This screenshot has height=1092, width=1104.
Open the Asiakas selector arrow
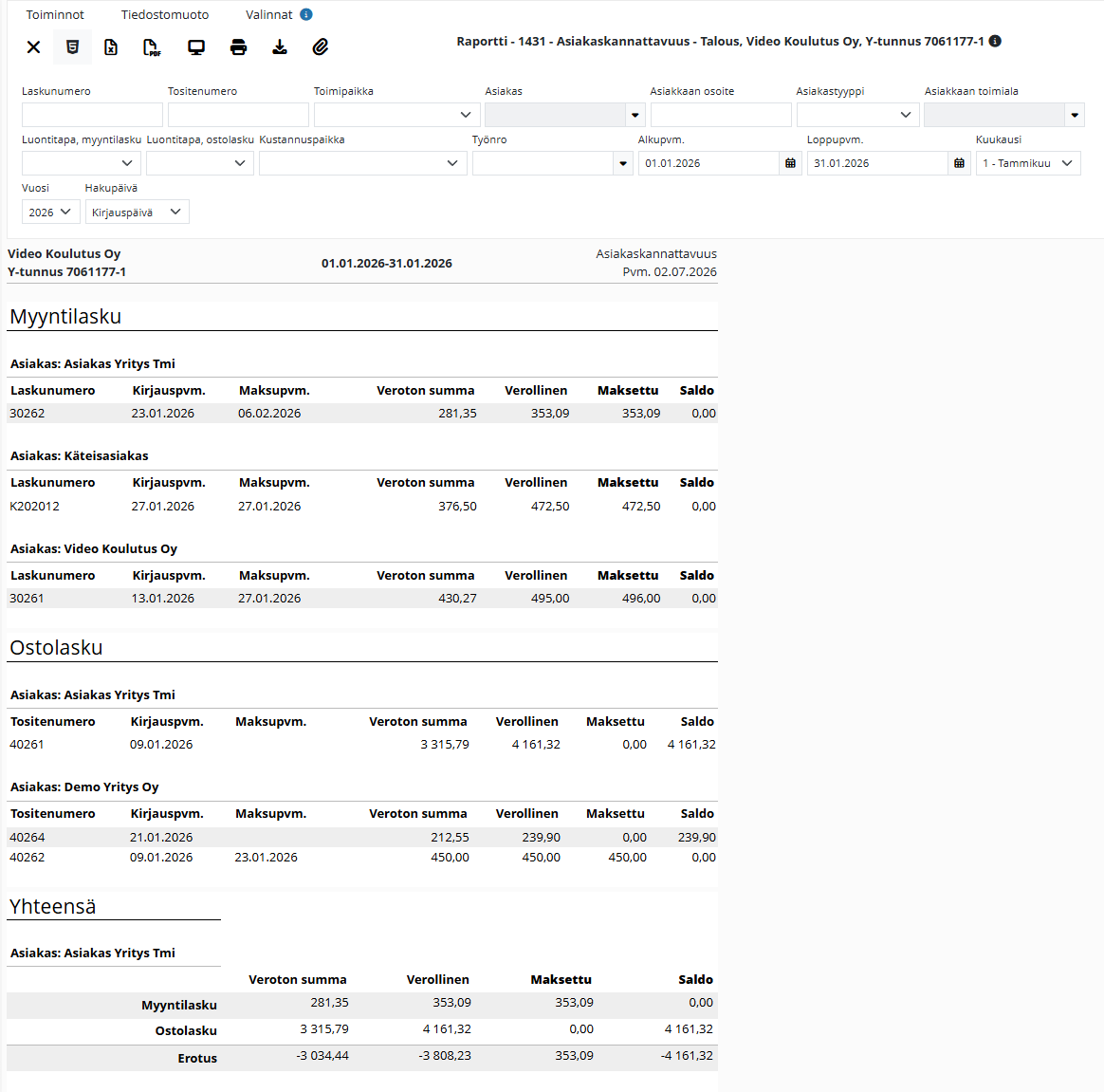click(635, 115)
